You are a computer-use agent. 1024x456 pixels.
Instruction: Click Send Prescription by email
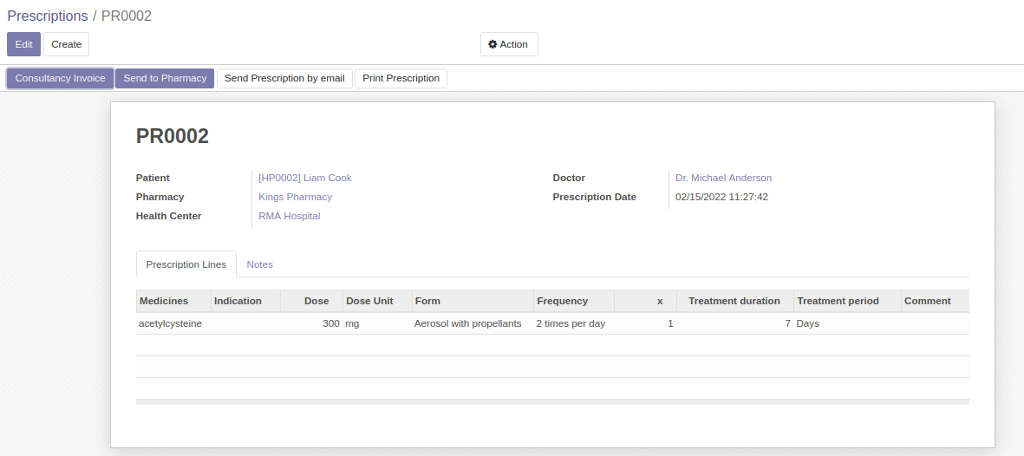click(x=285, y=78)
